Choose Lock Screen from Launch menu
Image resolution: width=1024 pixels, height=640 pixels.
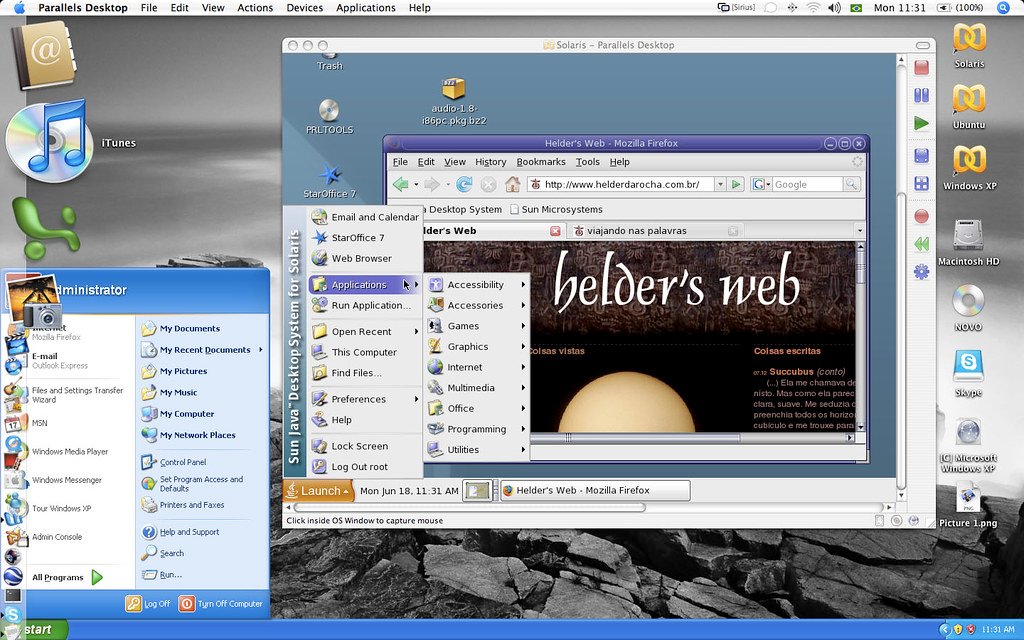click(x=364, y=446)
